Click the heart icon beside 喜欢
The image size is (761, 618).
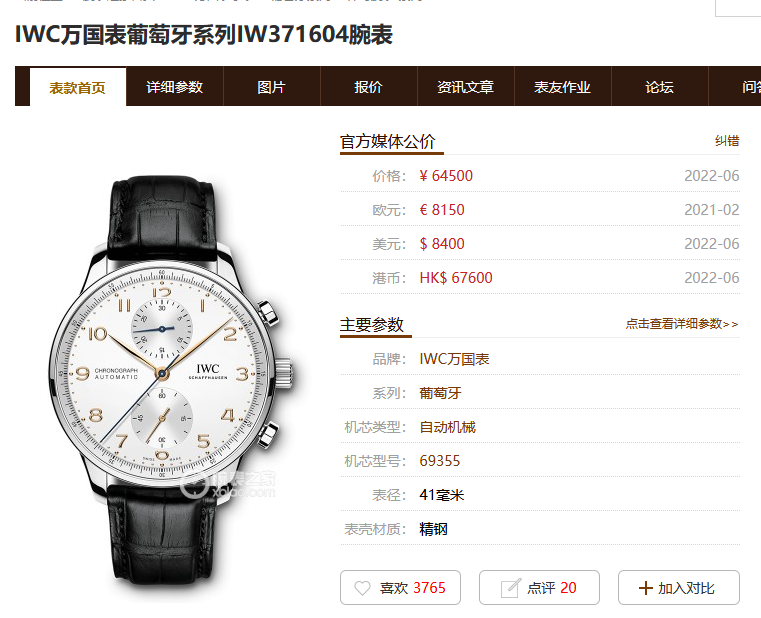tap(362, 588)
